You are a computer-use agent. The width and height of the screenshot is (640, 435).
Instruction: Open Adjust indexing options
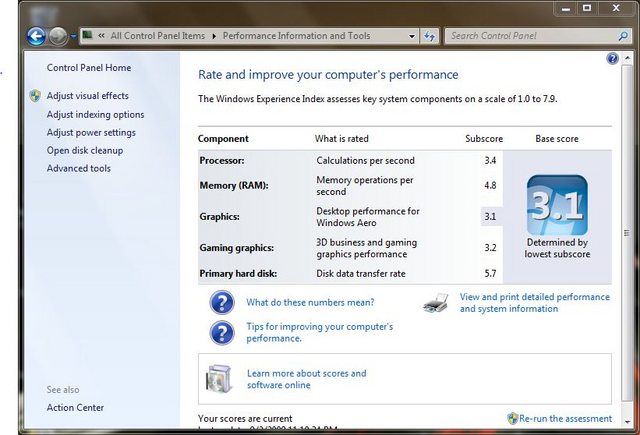tap(96, 115)
